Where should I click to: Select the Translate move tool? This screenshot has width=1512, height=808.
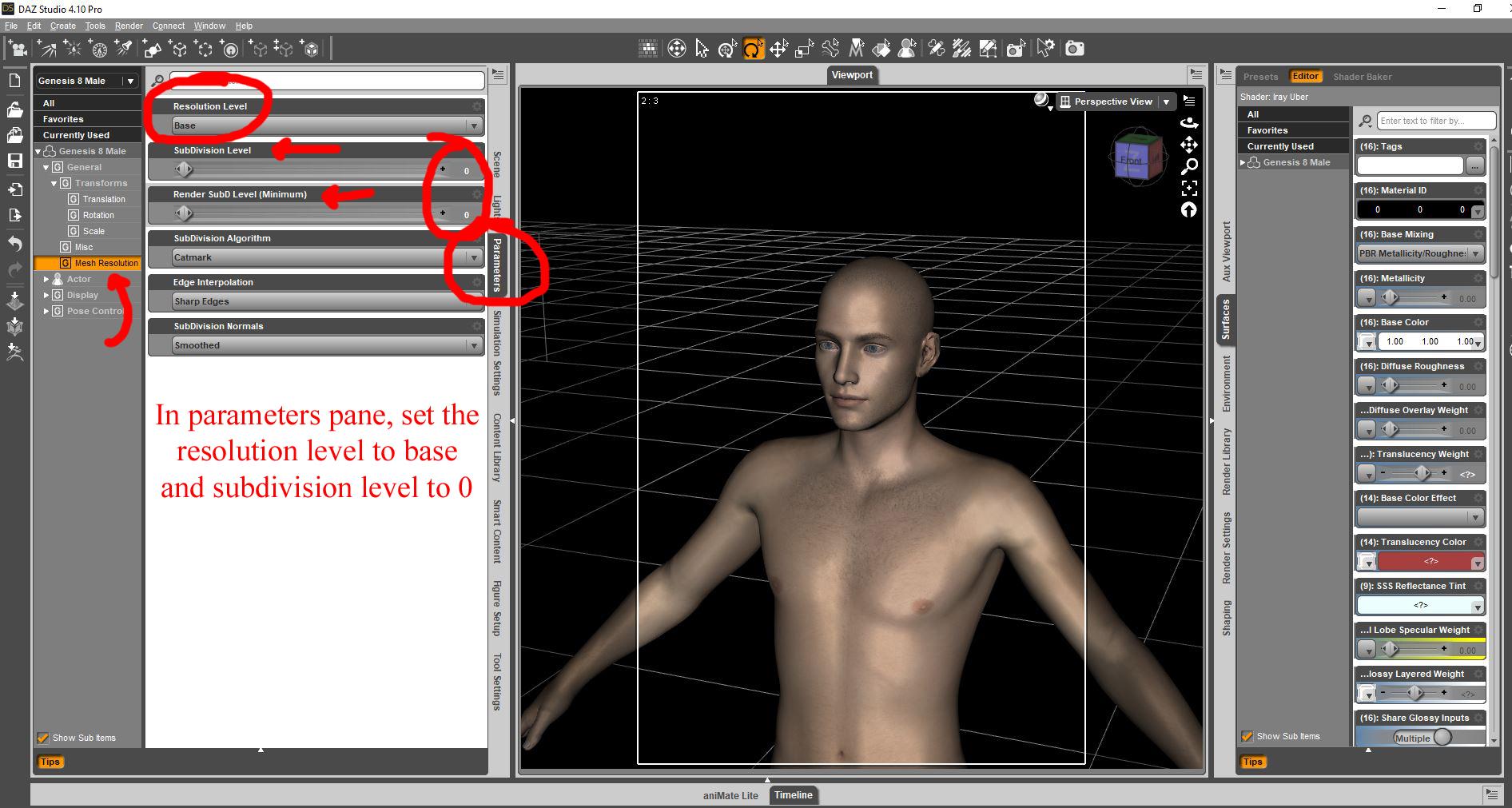(778, 49)
